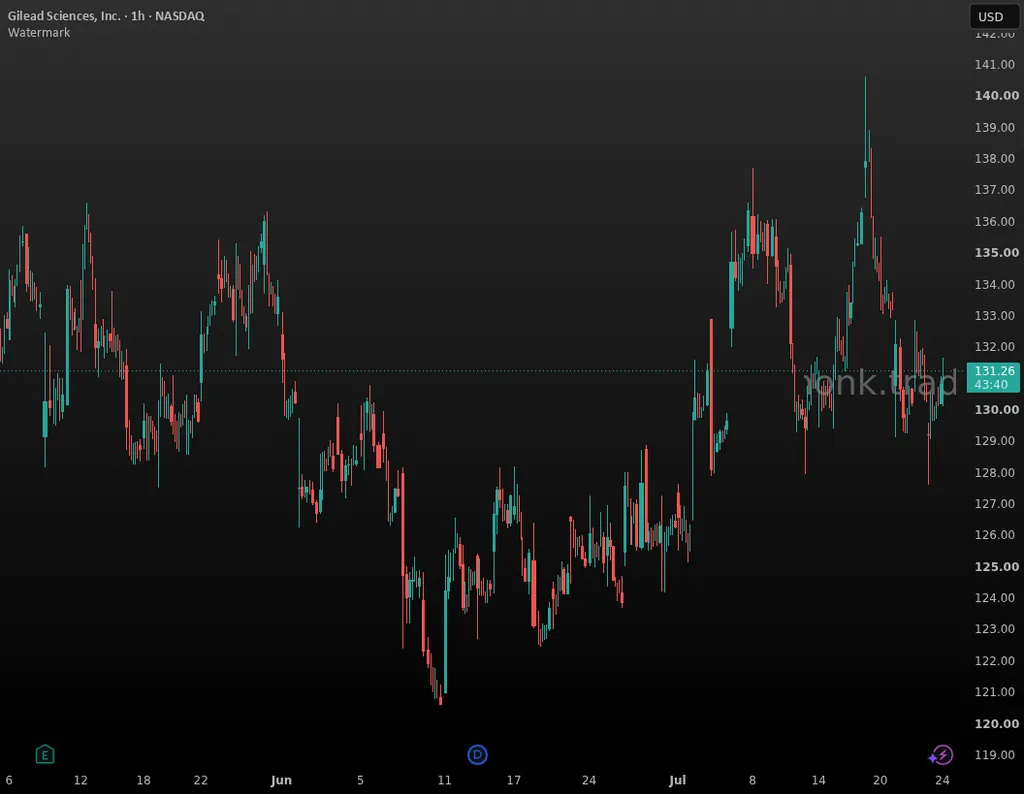This screenshot has width=1024, height=794.
Task: Click the Gilead Sciences, Inc. symbol title
Action: point(64,16)
